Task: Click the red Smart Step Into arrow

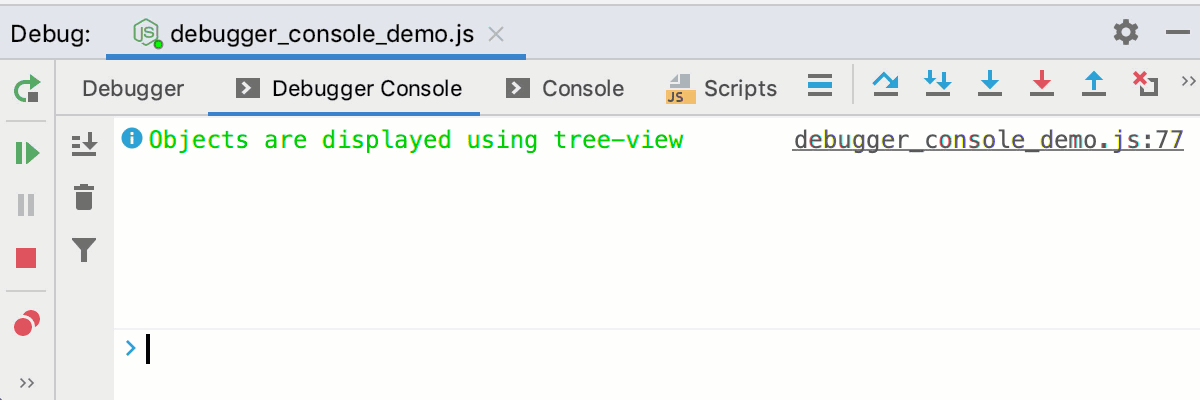Action: [x=1042, y=84]
